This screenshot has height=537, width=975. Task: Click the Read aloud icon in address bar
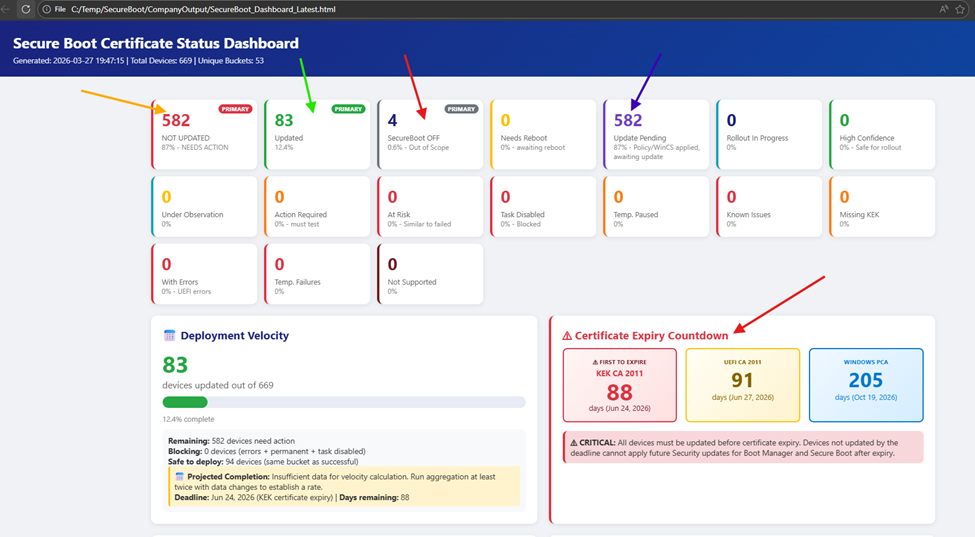943,9
